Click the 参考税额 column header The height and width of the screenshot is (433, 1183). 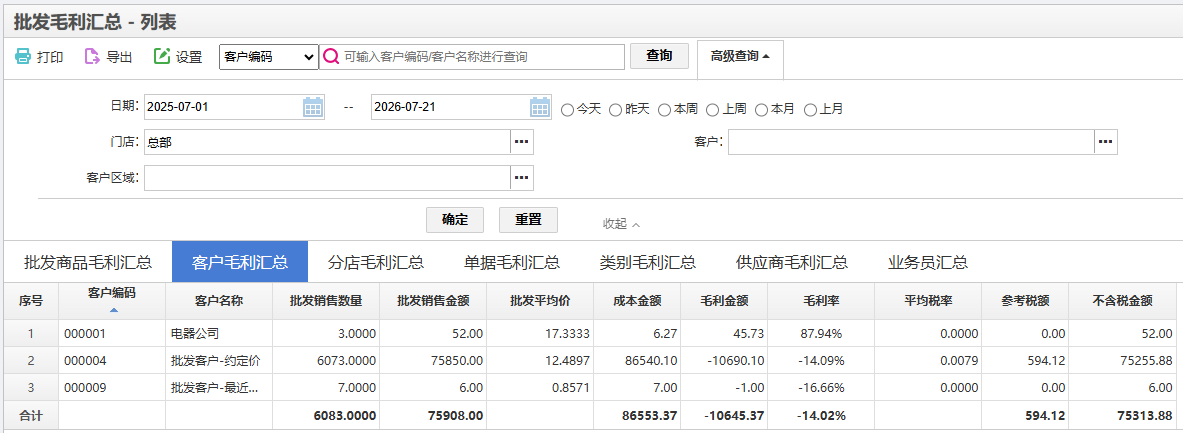coord(1025,300)
